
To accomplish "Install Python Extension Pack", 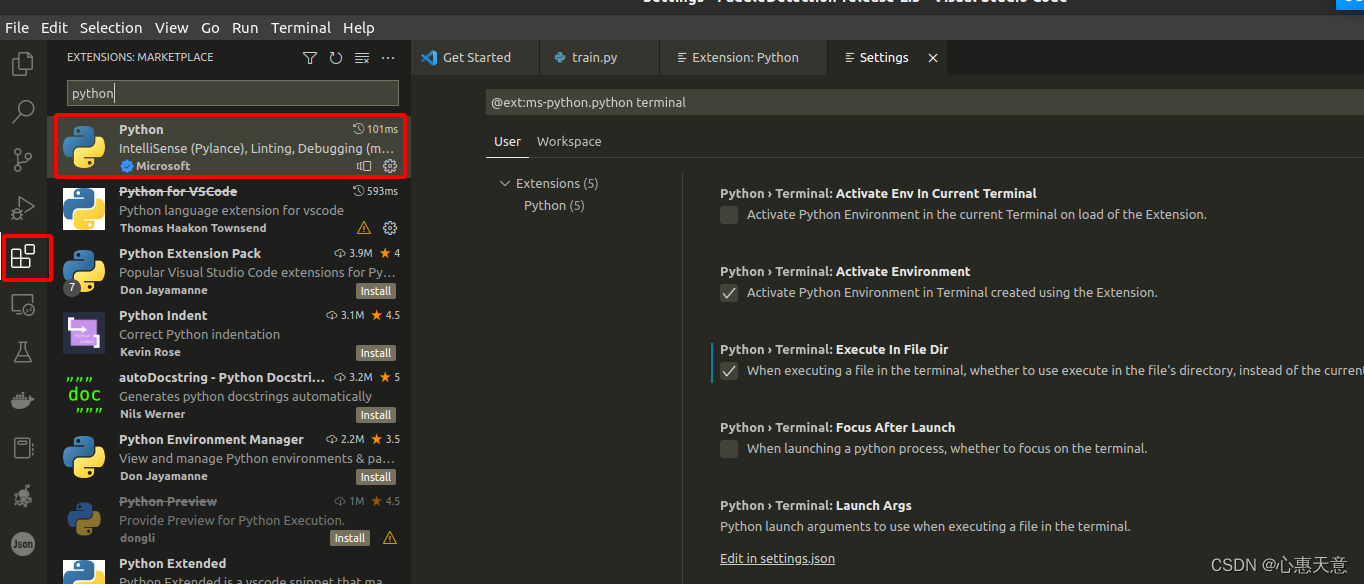I will [376, 291].
